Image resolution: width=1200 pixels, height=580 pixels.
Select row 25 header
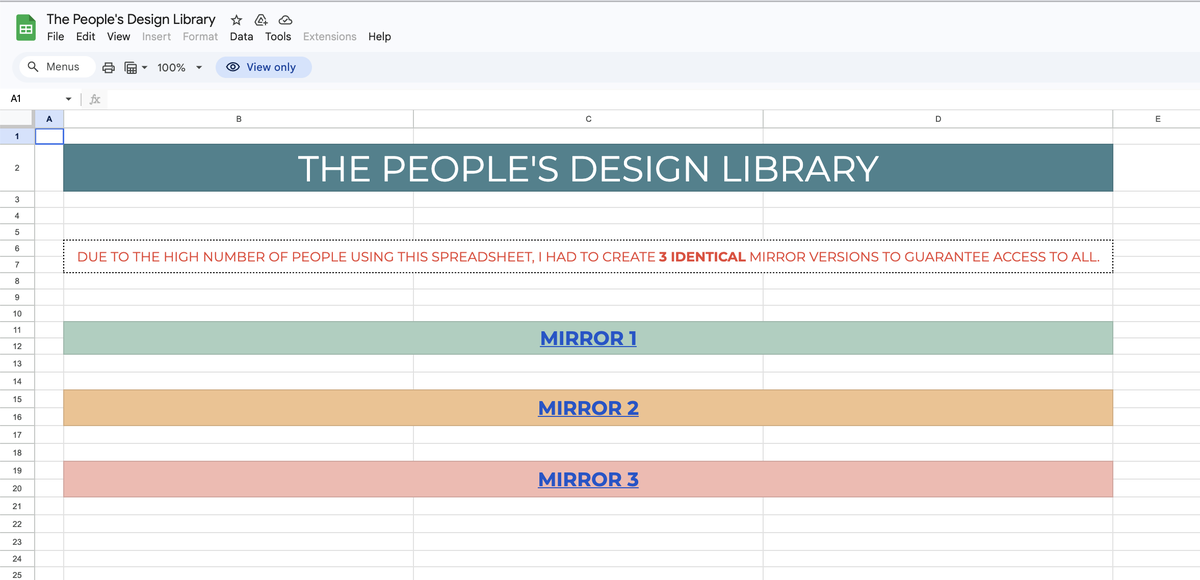(x=17, y=575)
